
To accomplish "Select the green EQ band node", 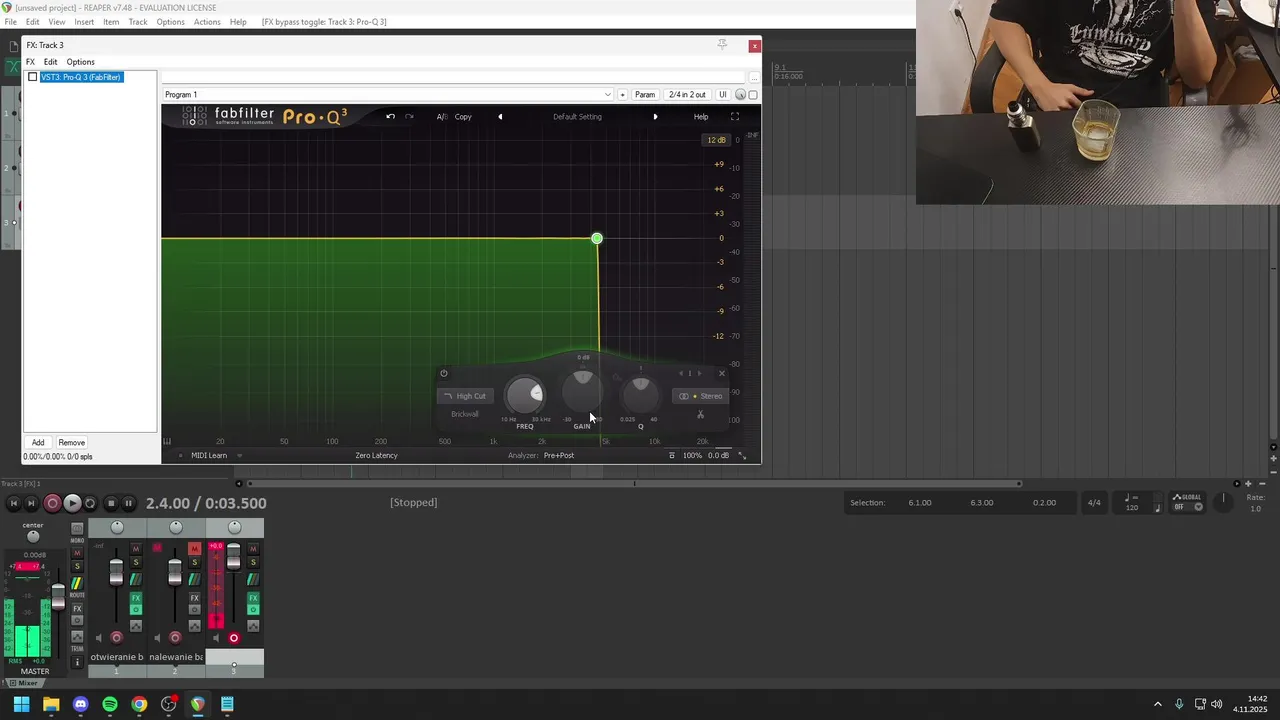I will 597,238.
